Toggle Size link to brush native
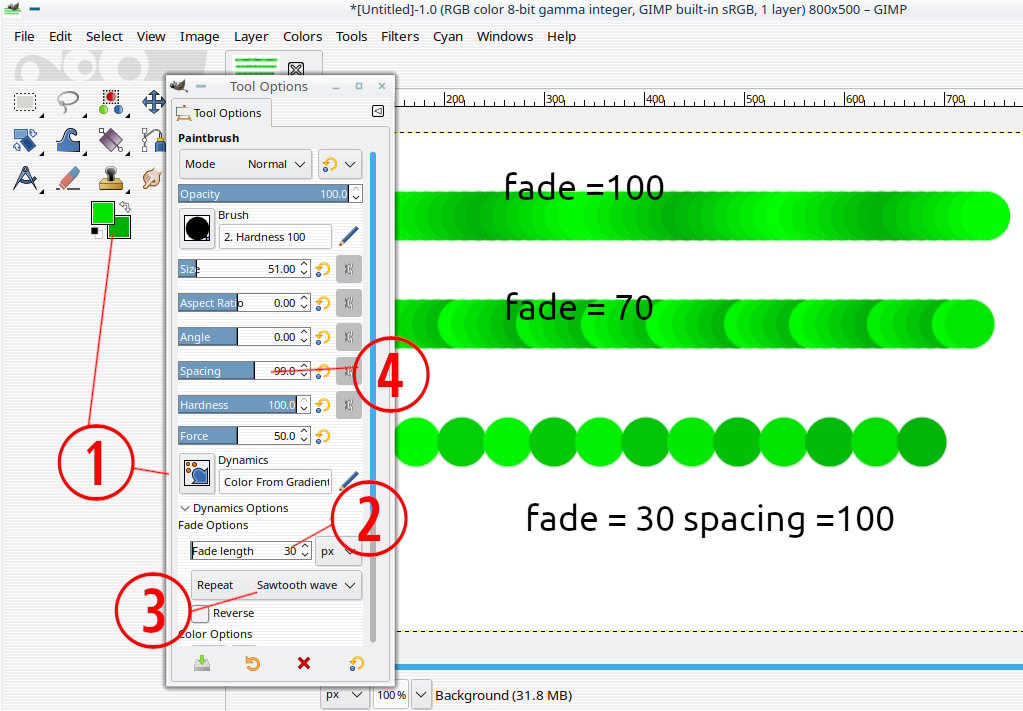1023x711 pixels. [x=349, y=269]
